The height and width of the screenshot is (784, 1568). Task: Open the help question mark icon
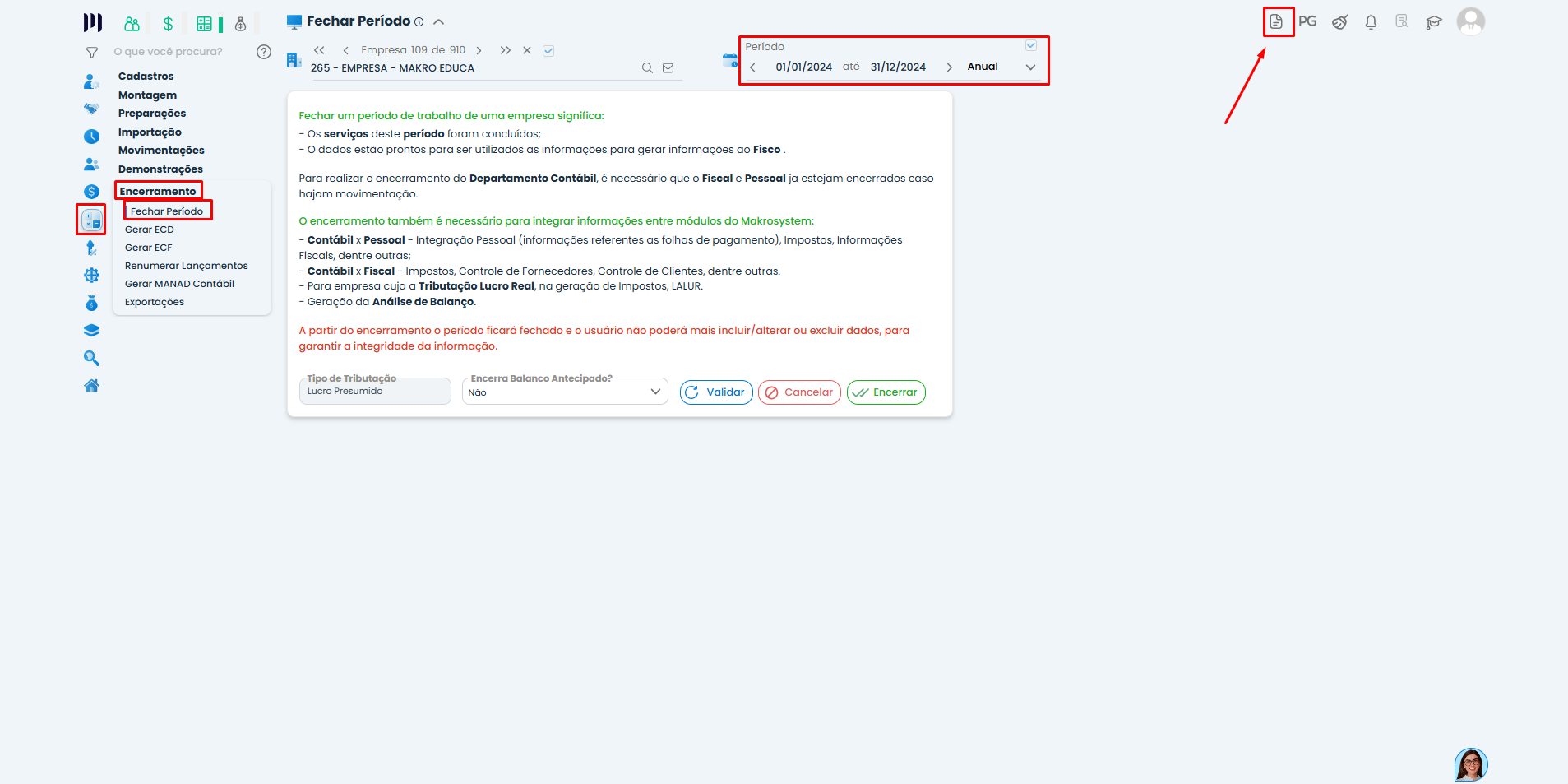(x=264, y=52)
